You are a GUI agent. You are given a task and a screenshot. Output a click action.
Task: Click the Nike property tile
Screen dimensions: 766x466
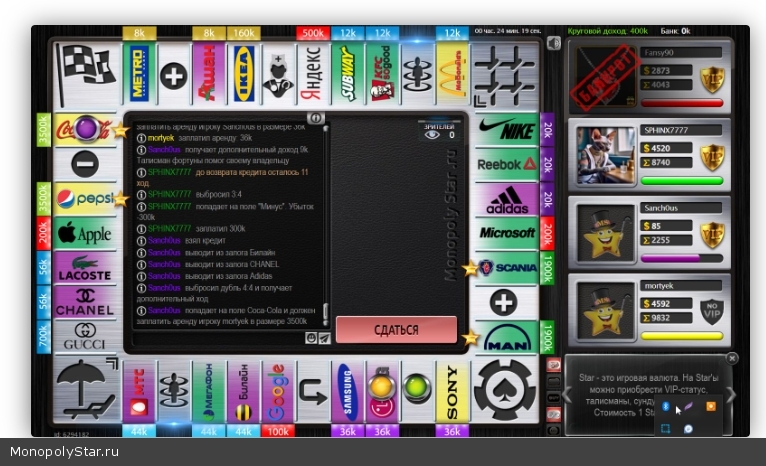(507, 130)
